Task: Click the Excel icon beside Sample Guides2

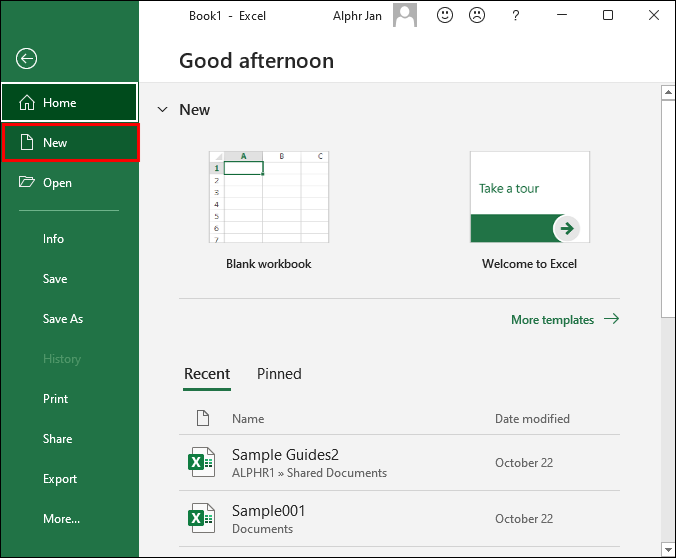Action: click(x=203, y=463)
